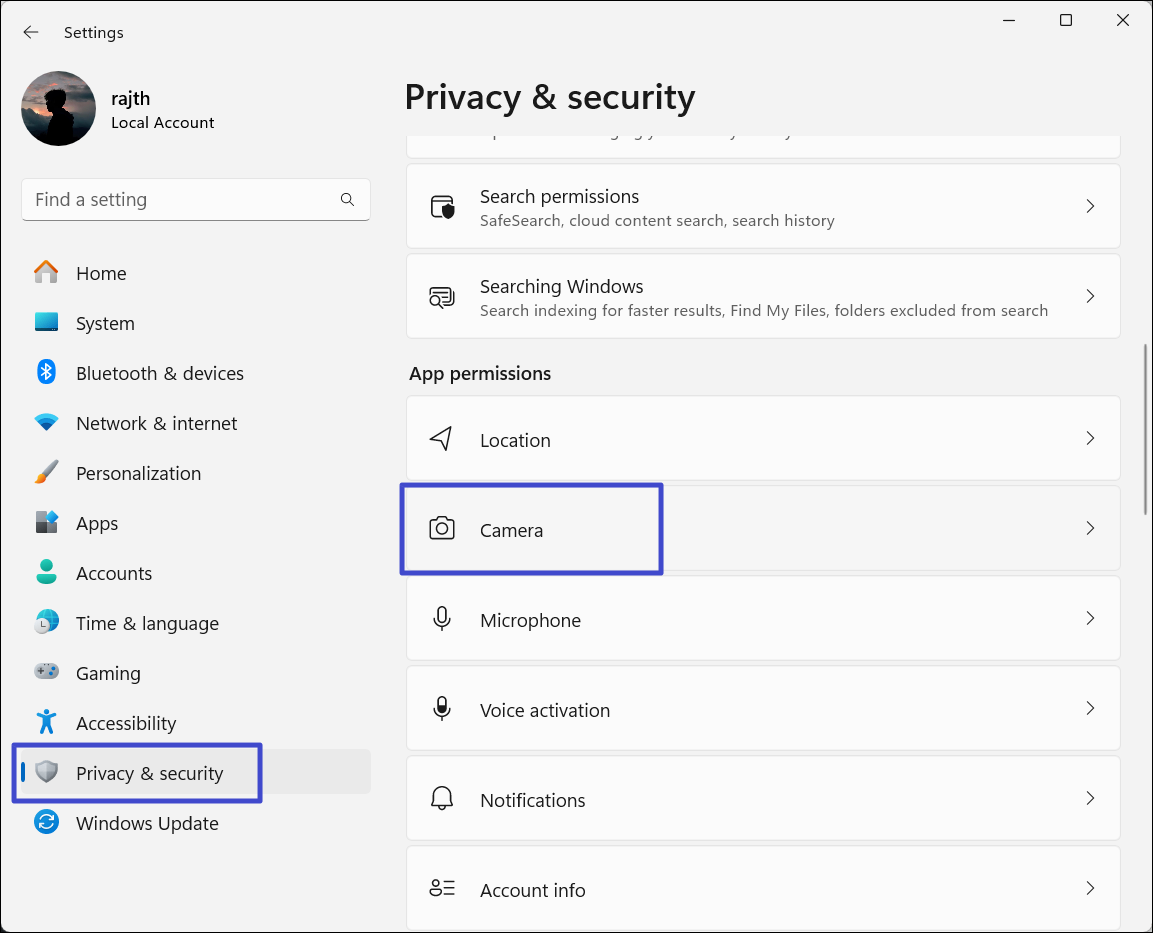Viewport: 1153px width, 933px height.
Task: Click the Notifications bell icon
Action: click(441, 799)
